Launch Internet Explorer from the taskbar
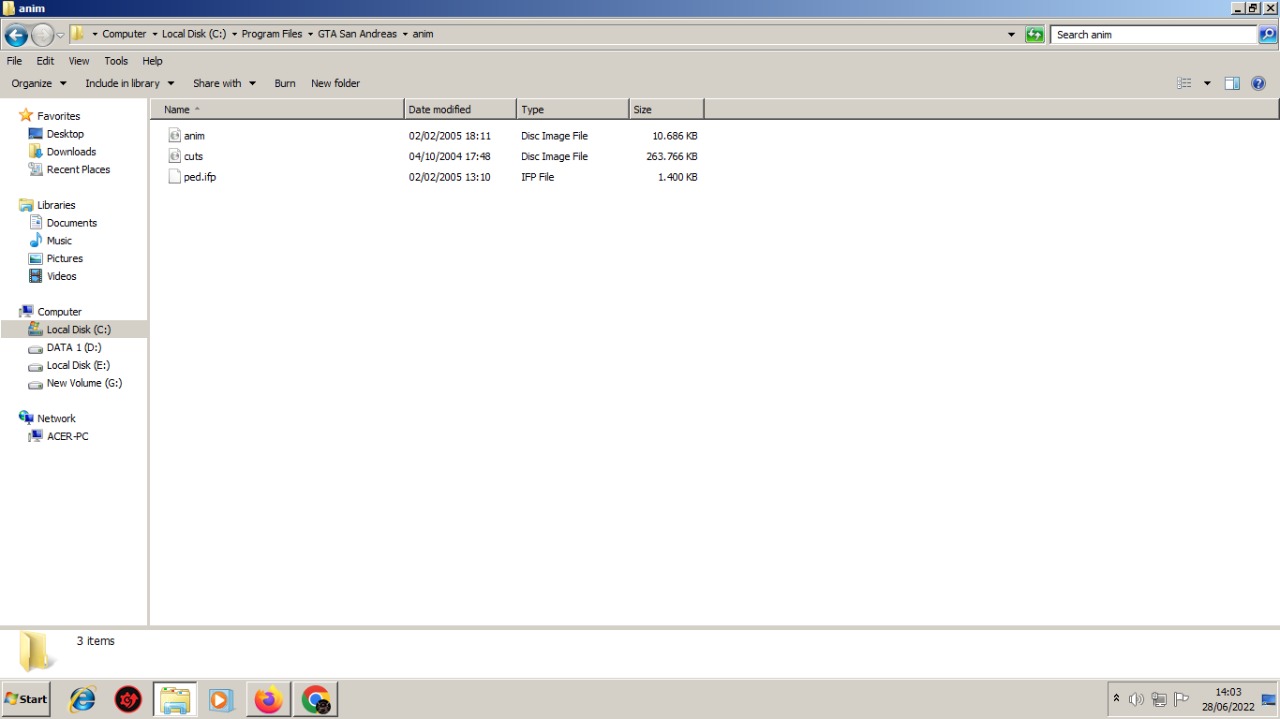 (x=82, y=699)
